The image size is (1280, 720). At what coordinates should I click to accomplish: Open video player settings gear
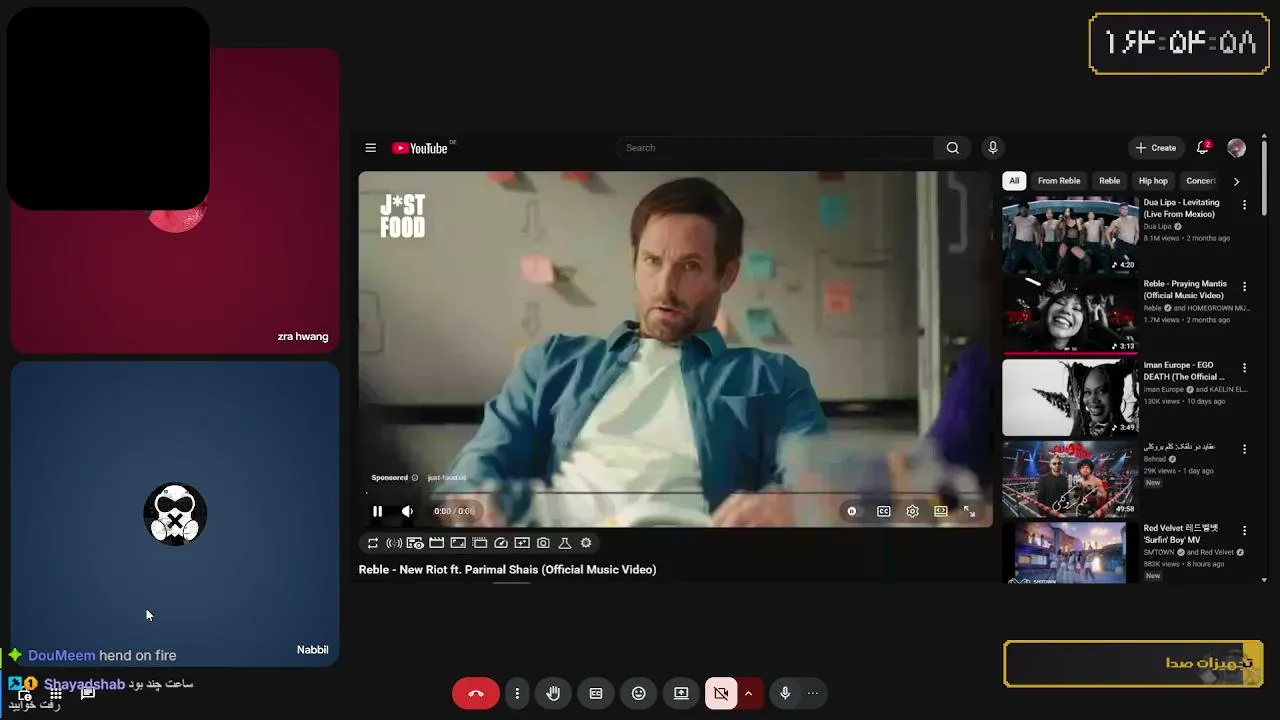[912, 511]
